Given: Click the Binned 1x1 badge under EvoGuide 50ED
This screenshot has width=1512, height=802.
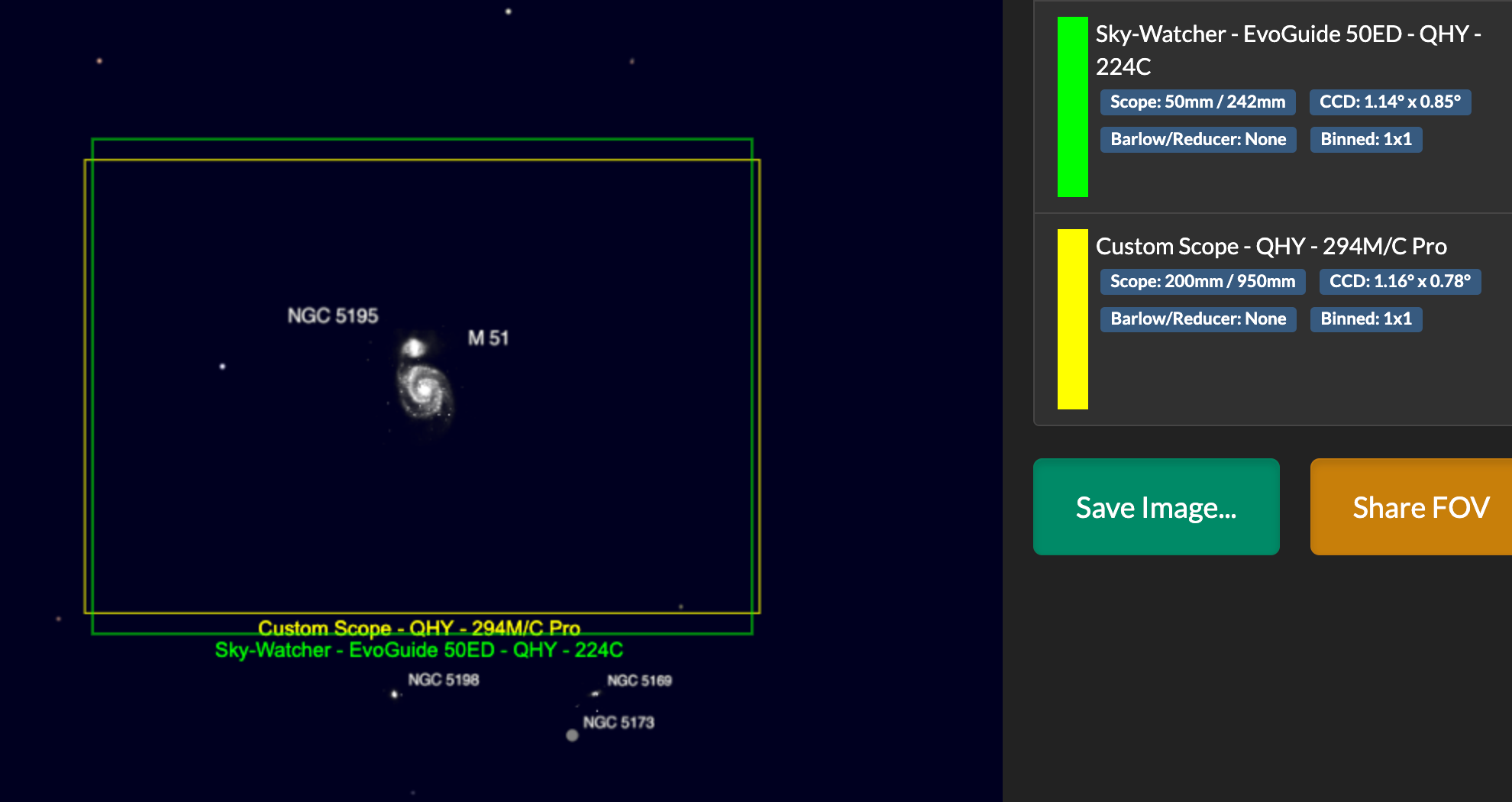Looking at the screenshot, I should point(1366,140).
